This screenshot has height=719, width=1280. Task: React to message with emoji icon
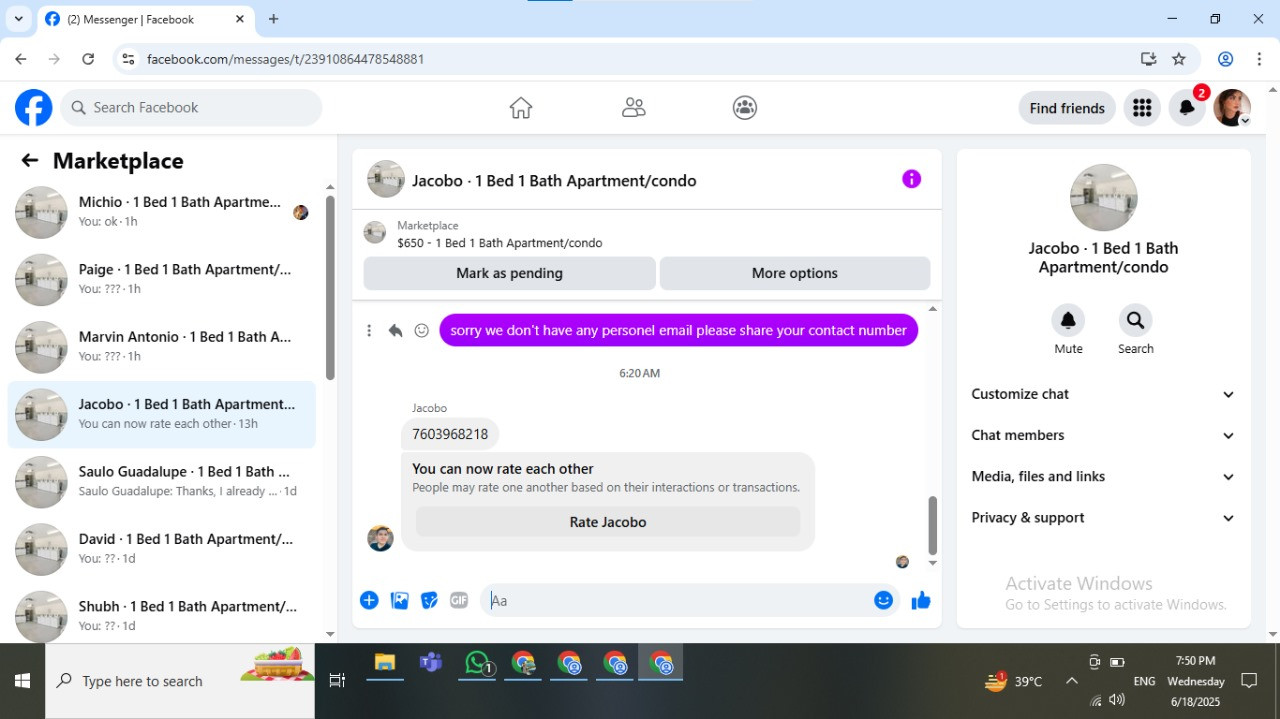coord(422,330)
